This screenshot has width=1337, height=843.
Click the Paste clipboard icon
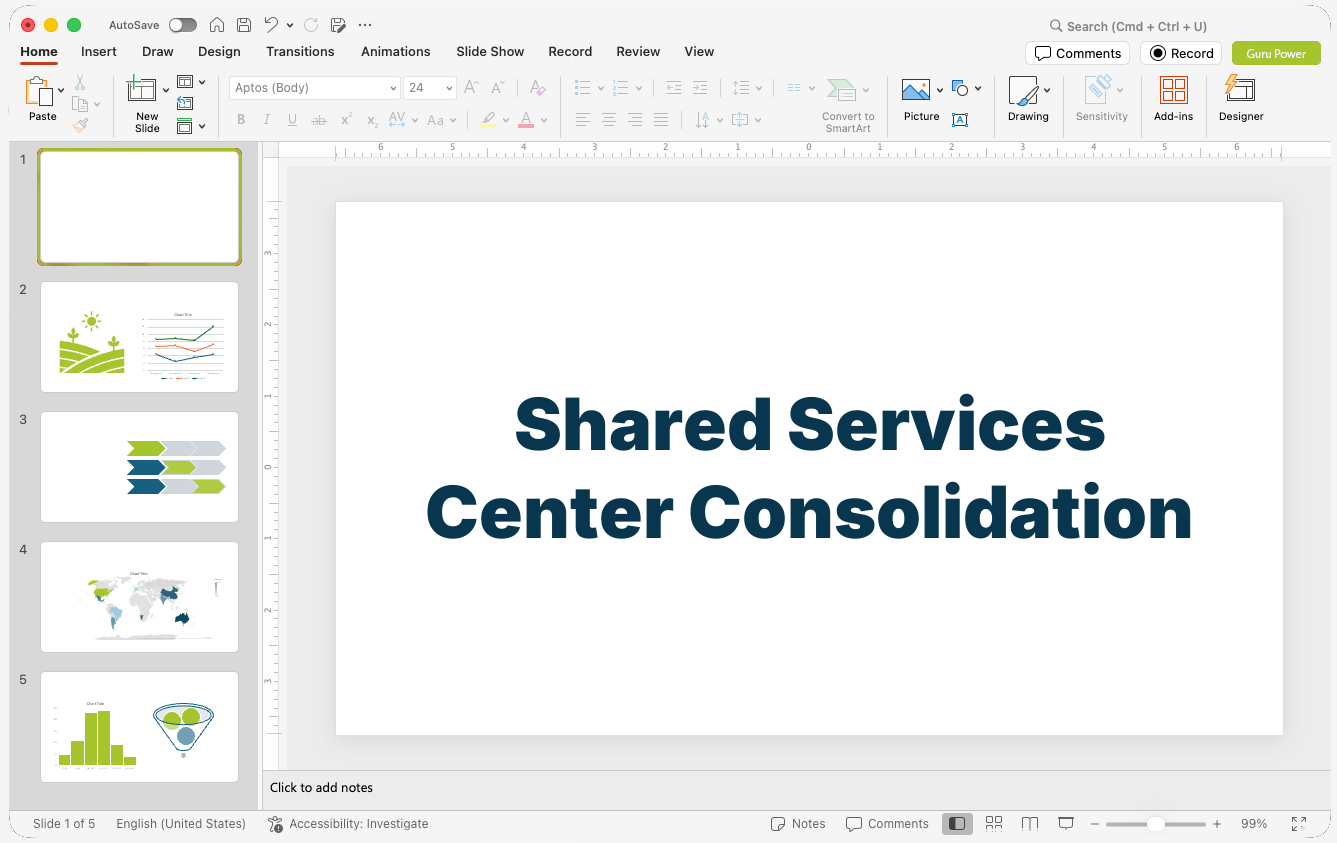pos(39,92)
